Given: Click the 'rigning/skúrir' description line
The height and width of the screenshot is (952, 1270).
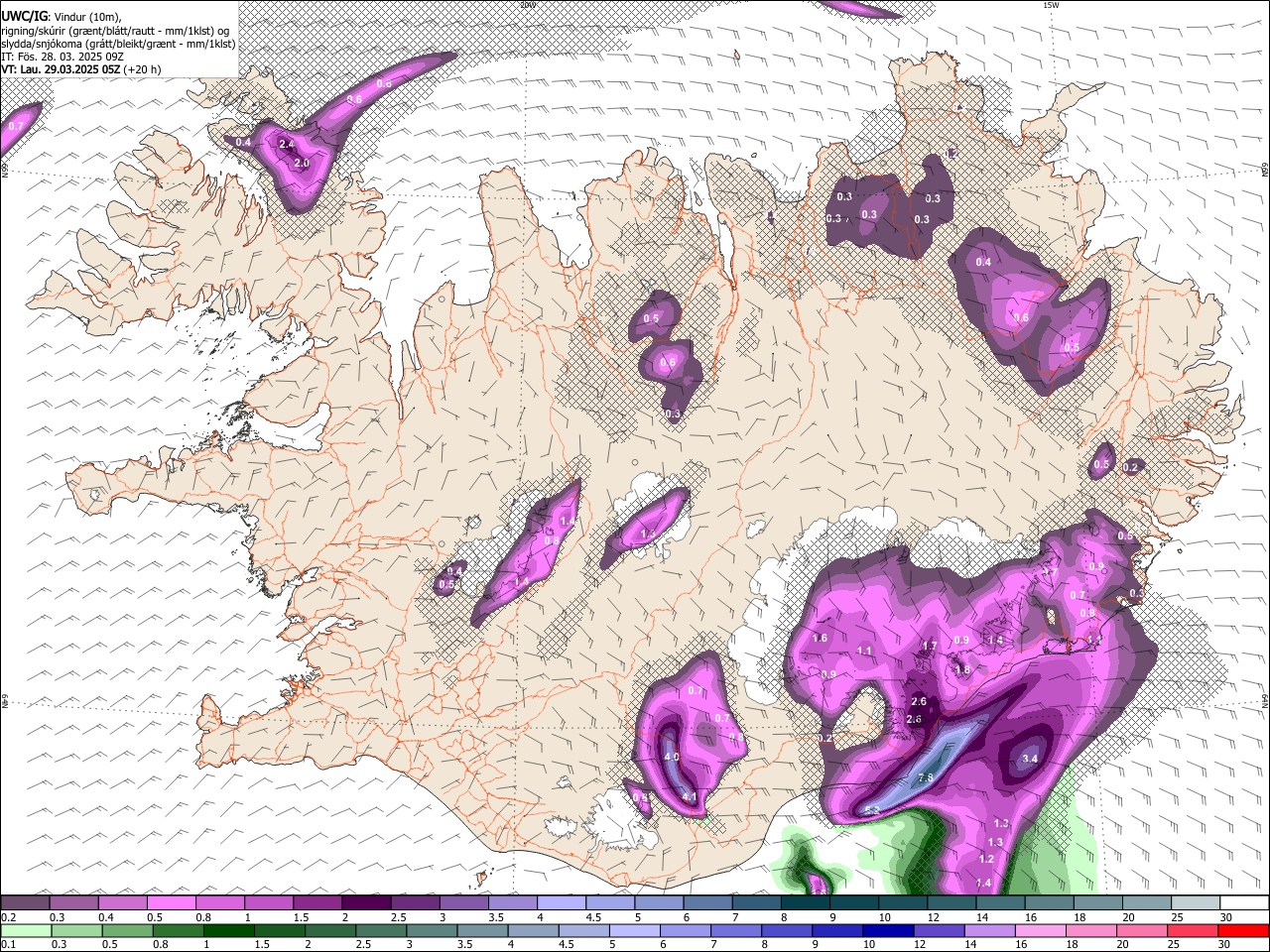Looking at the screenshot, I should pyautogui.click(x=116, y=31).
